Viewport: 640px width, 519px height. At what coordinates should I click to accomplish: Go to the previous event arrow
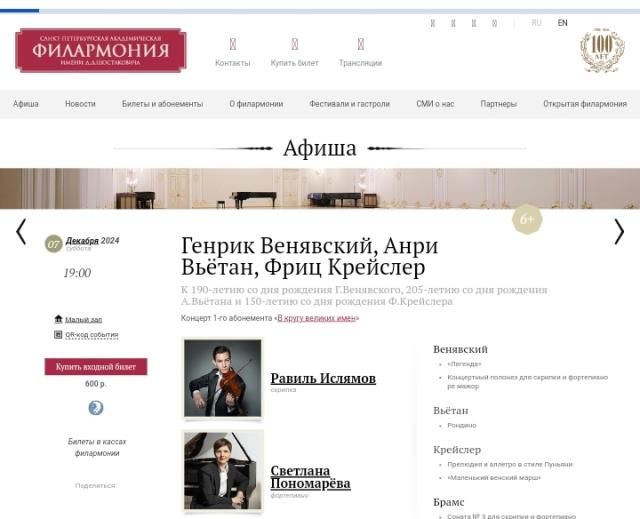(21, 232)
